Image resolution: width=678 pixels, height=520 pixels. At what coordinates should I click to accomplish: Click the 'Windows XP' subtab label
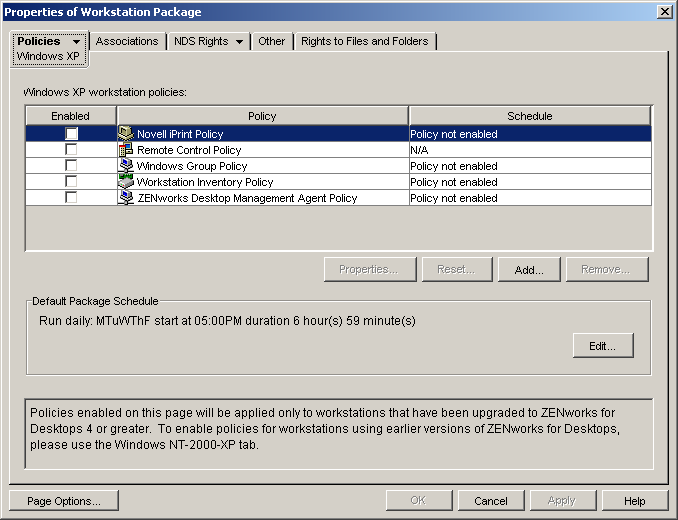point(48,56)
